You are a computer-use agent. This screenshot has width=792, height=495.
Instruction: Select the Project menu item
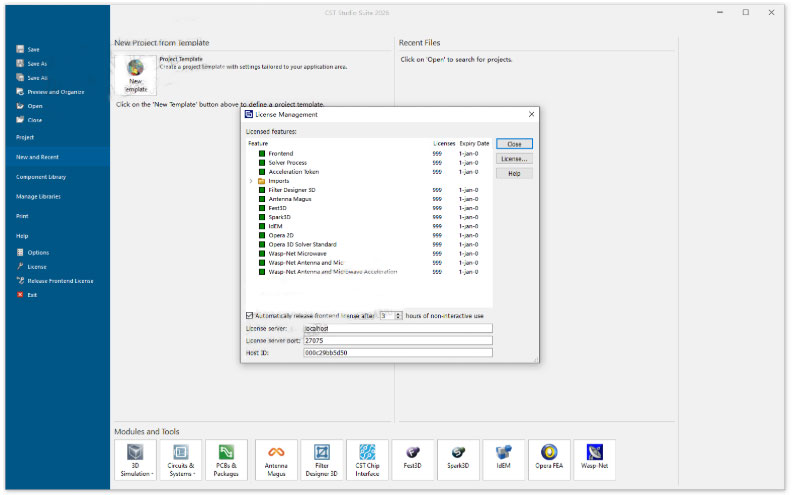point(25,137)
